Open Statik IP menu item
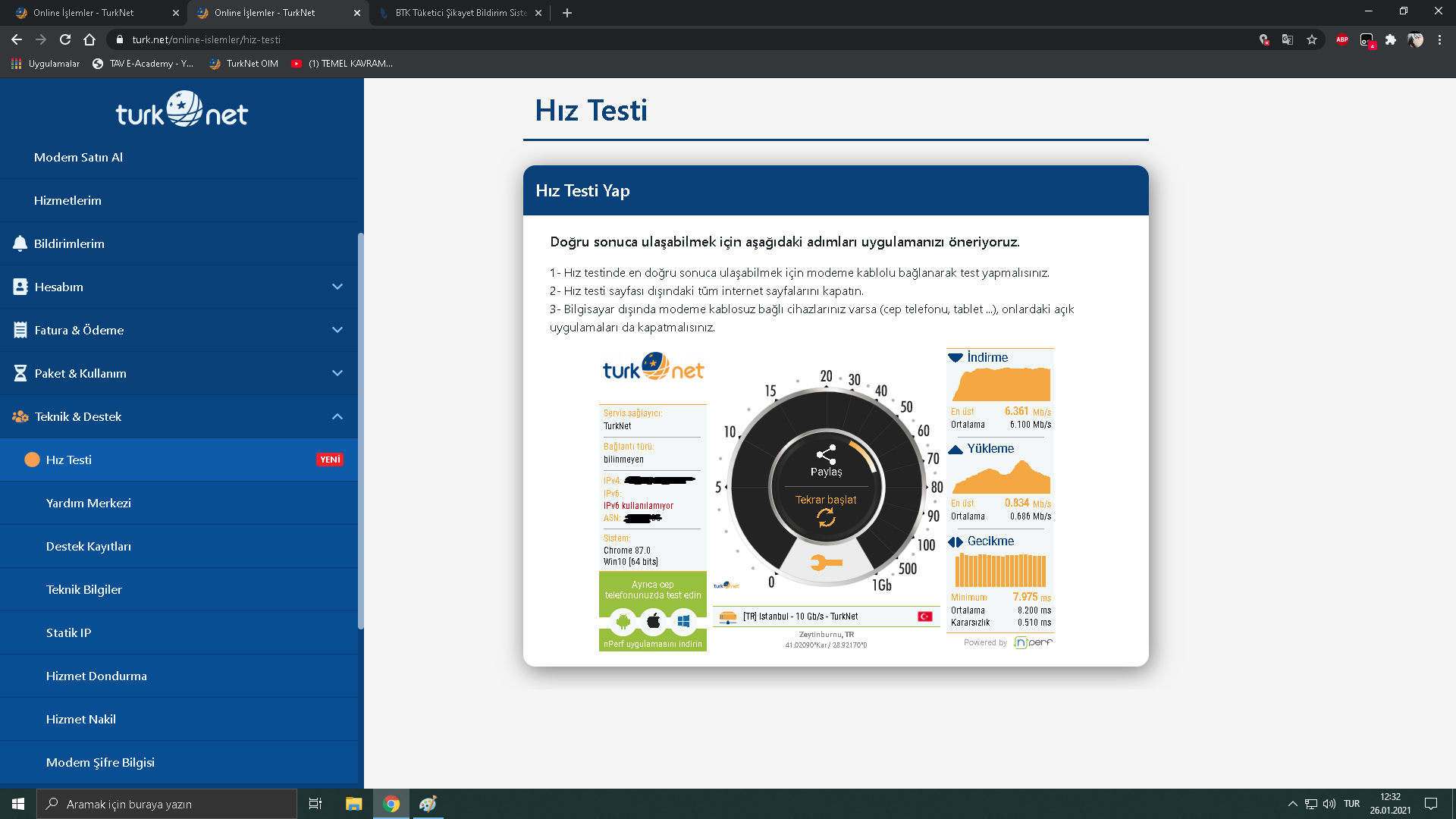Screen dimensions: 1456x819 [68, 632]
